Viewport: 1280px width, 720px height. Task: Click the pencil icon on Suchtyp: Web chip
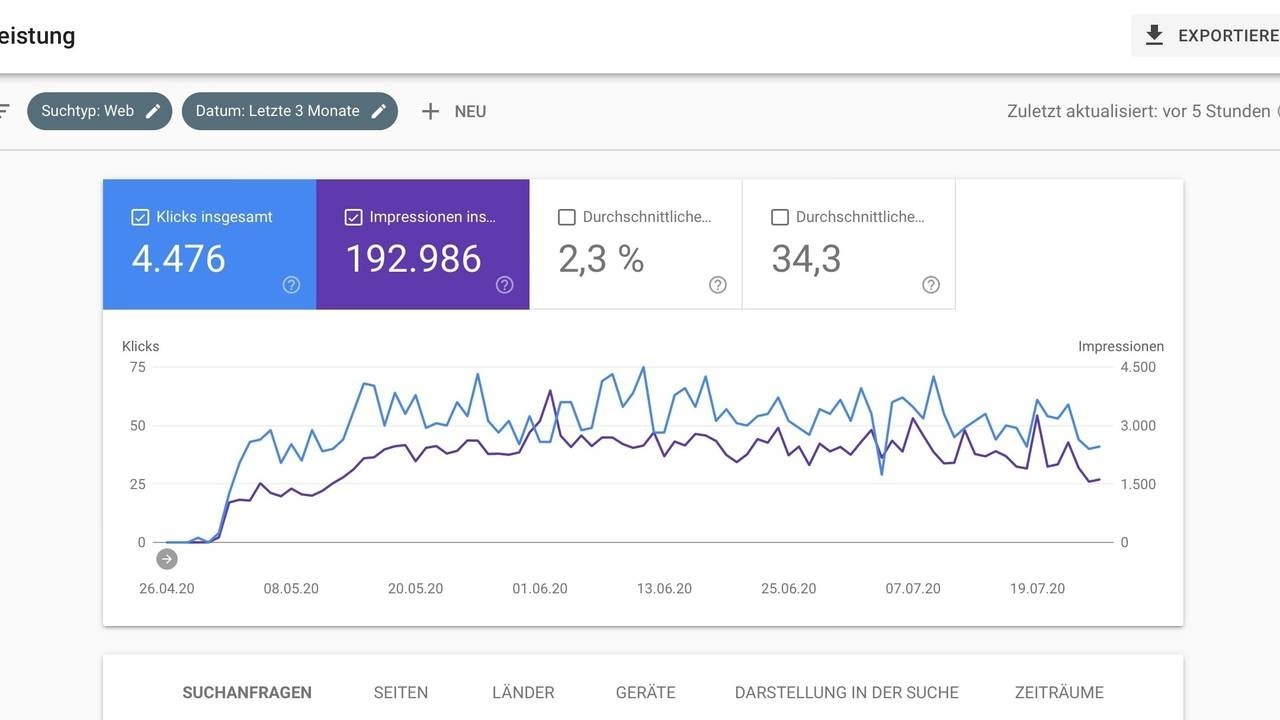(x=153, y=111)
